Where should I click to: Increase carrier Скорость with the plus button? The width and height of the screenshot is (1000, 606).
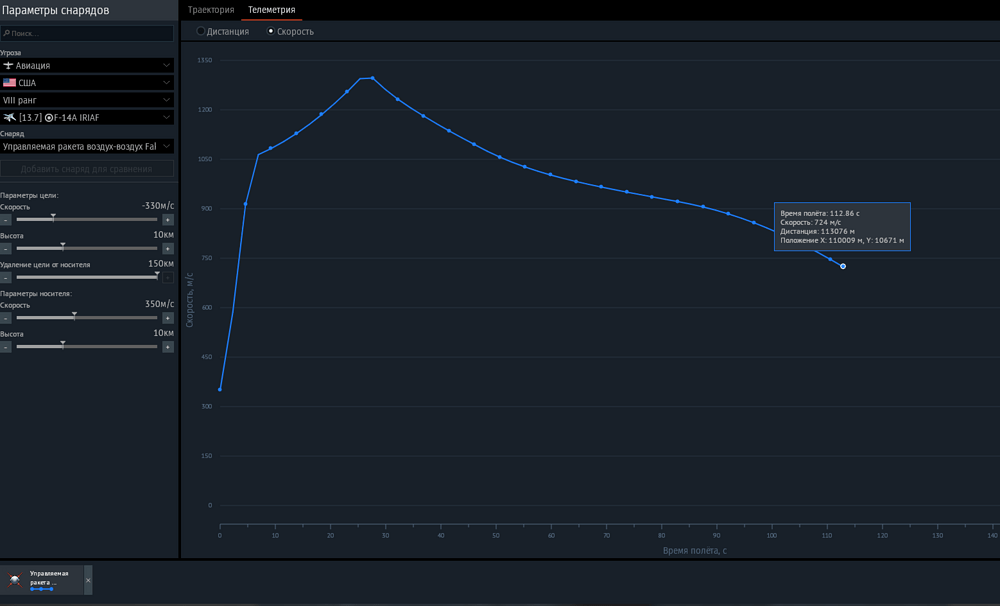168,318
